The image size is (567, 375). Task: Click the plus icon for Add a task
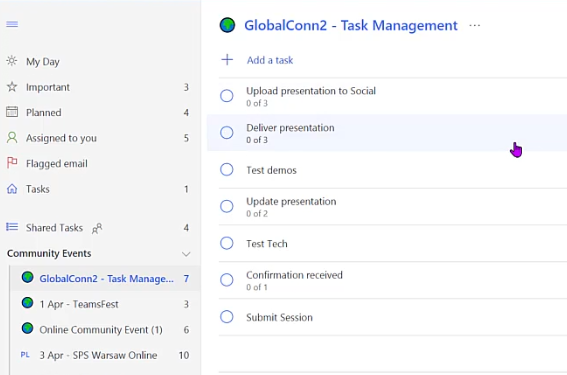[227, 60]
